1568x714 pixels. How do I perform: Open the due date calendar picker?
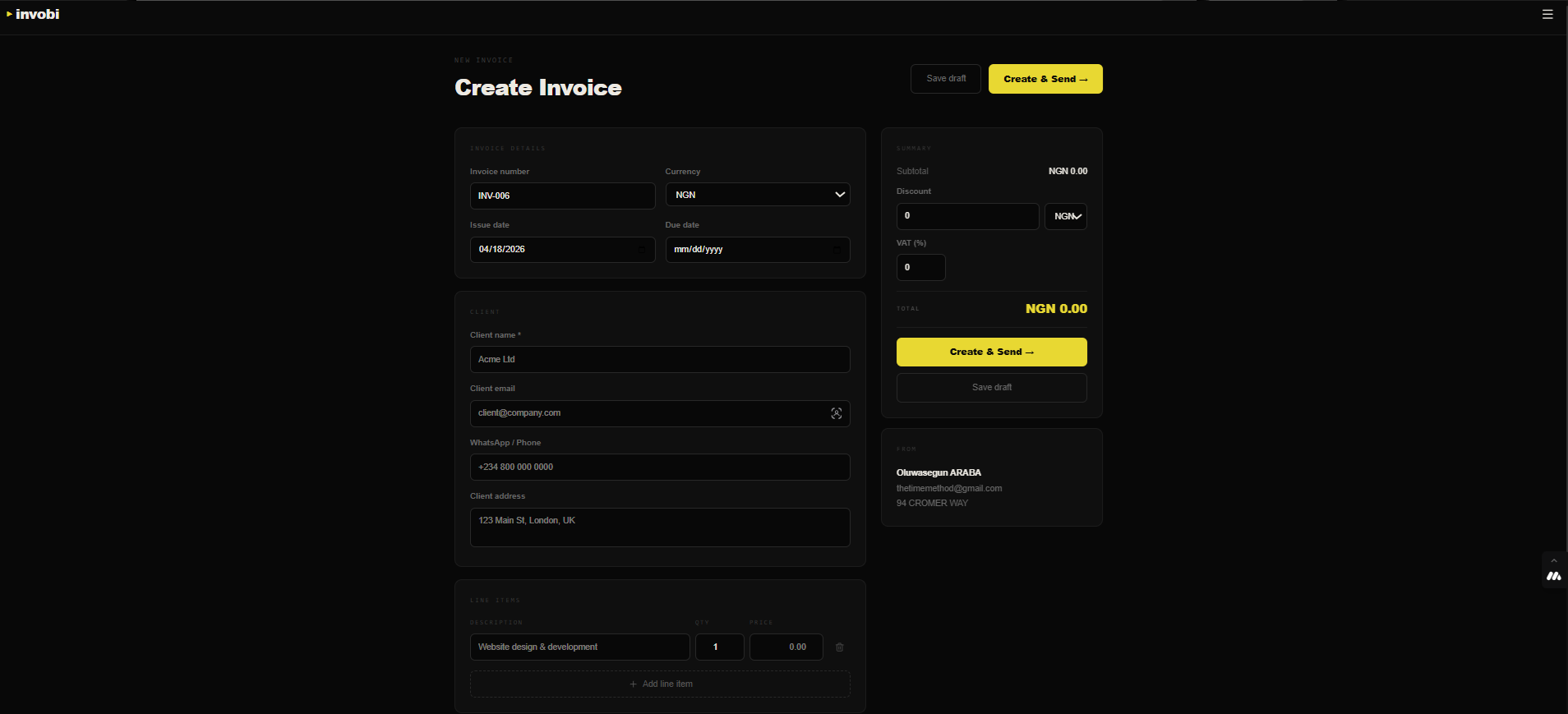[x=837, y=250]
